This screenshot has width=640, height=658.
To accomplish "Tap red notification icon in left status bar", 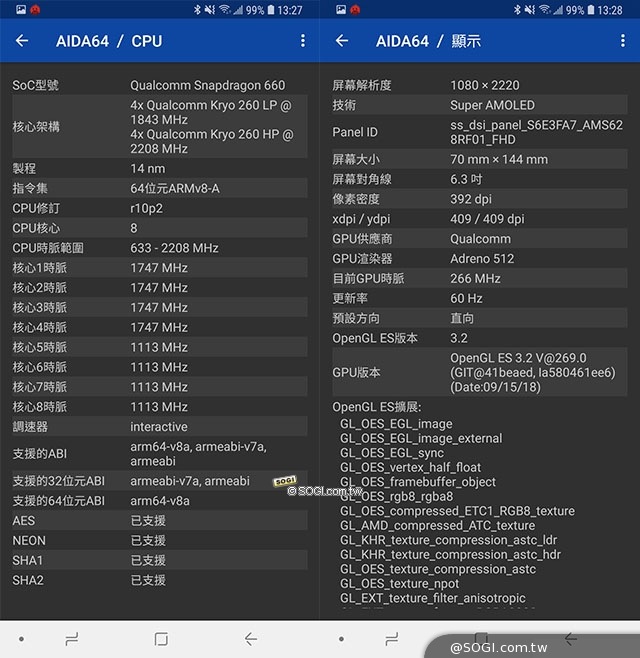I will 35,9.
